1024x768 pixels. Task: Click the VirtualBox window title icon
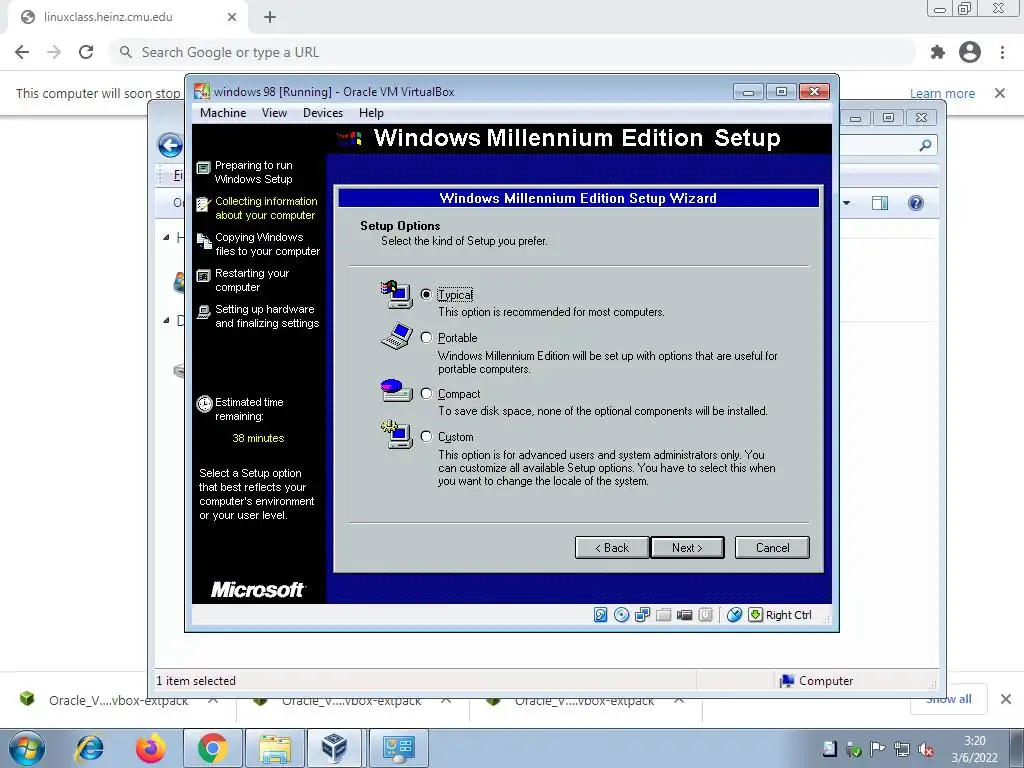[202, 91]
